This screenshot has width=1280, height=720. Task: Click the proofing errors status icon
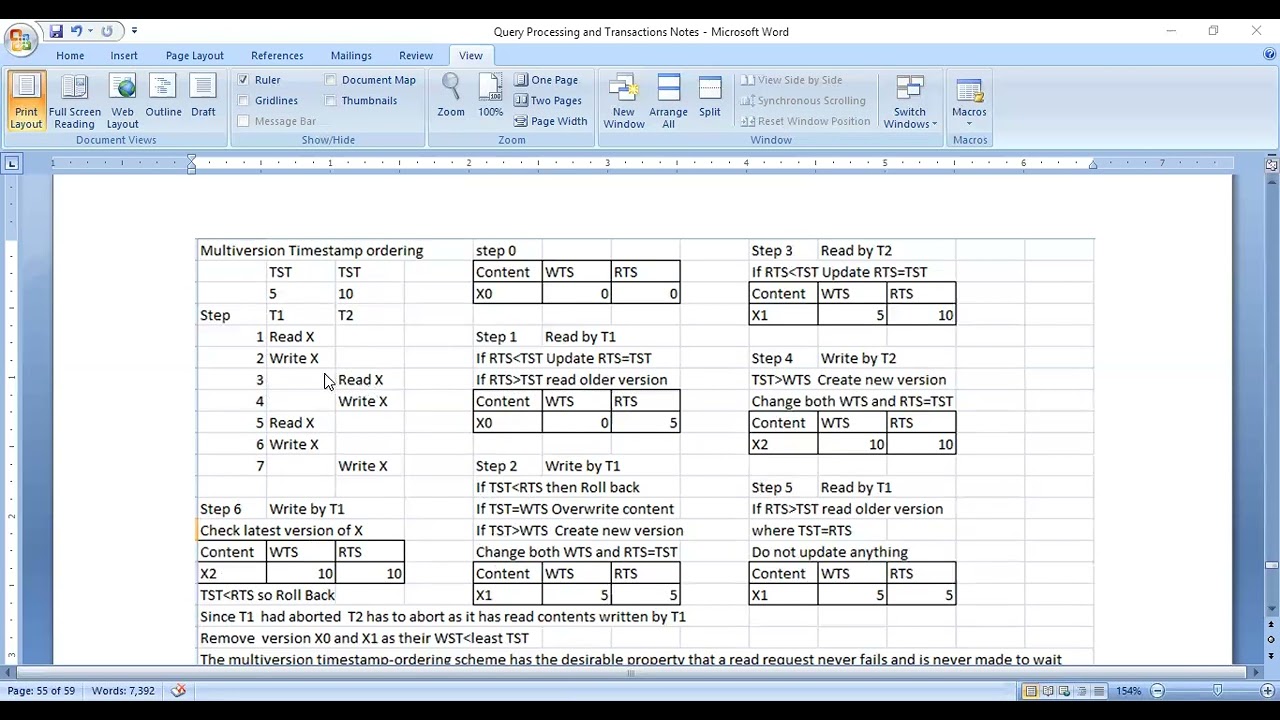click(x=178, y=691)
